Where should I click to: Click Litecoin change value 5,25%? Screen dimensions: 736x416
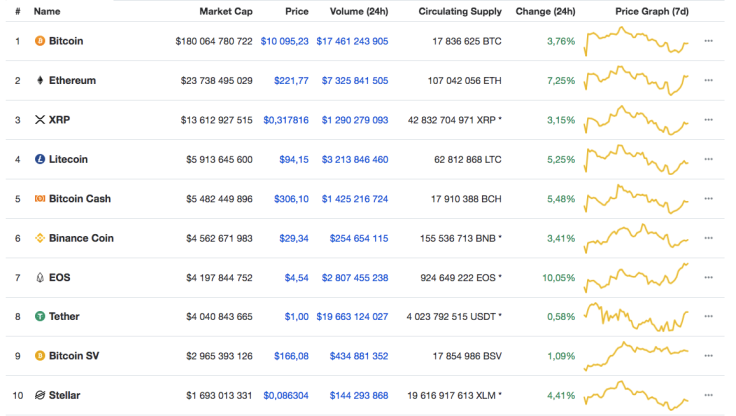coord(561,160)
